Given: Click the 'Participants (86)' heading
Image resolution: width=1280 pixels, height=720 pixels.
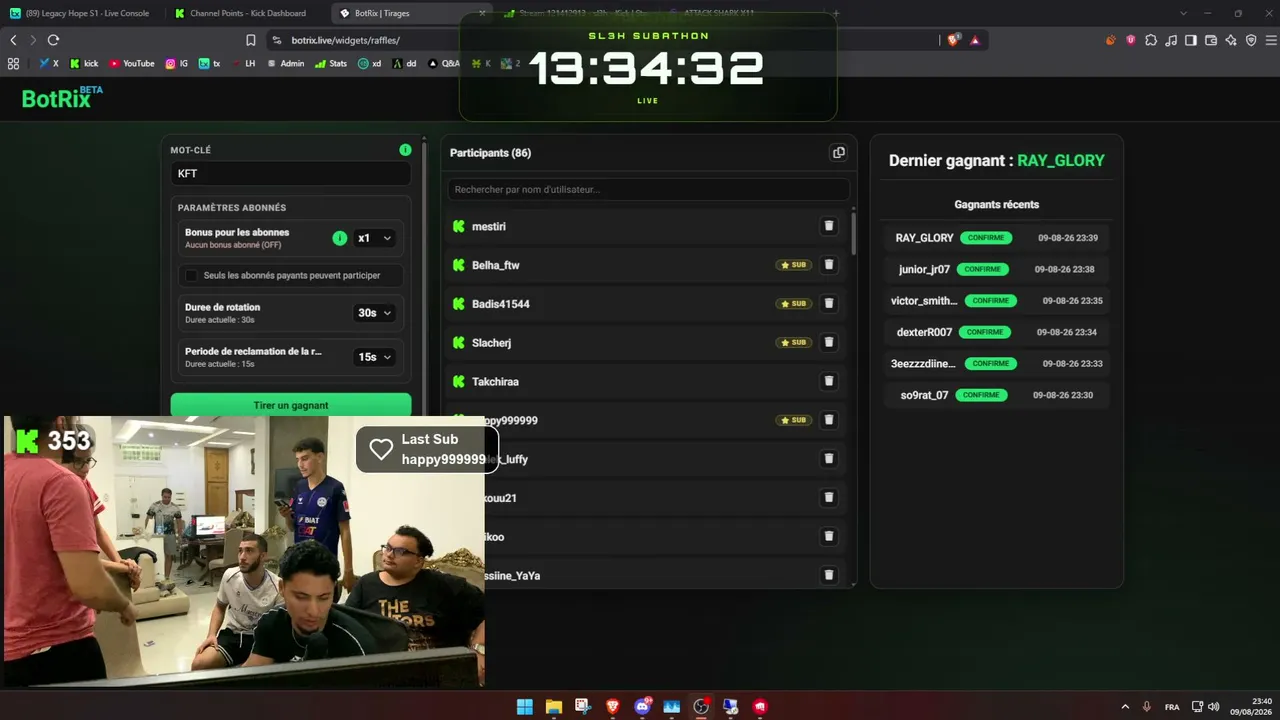Looking at the screenshot, I should 490,153.
